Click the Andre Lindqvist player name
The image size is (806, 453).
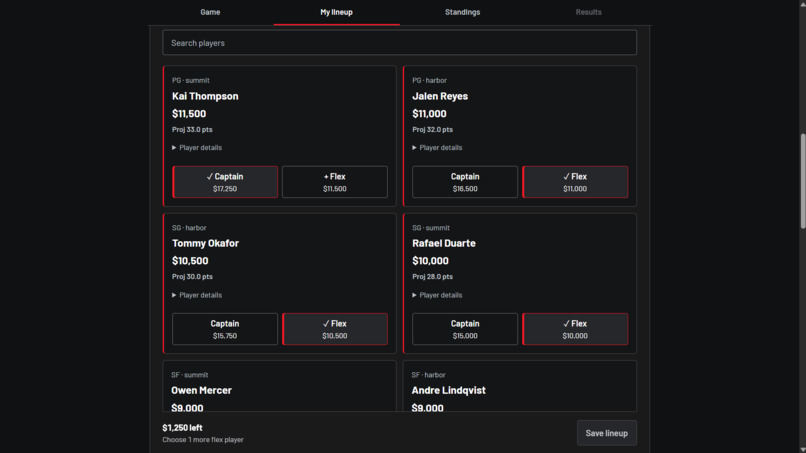(x=448, y=390)
